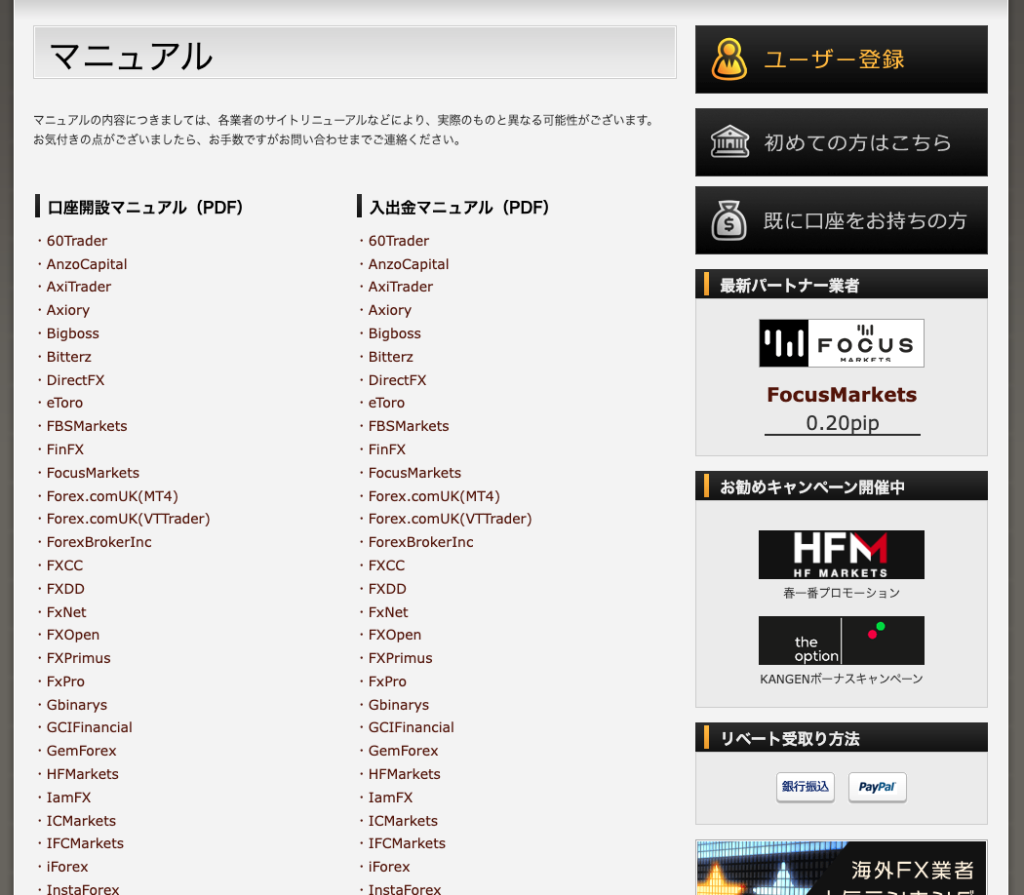The height and width of the screenshot is (895, 1024).
Task: Open the 海外FX業者 banner image
Action: pyautogui.click(x=841, y=868)
